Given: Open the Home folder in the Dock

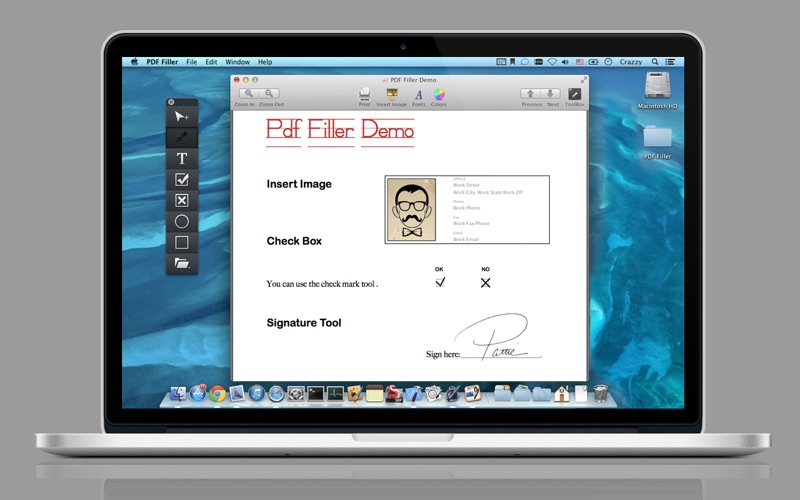Looking at the screenshot, I should (561, 393).
